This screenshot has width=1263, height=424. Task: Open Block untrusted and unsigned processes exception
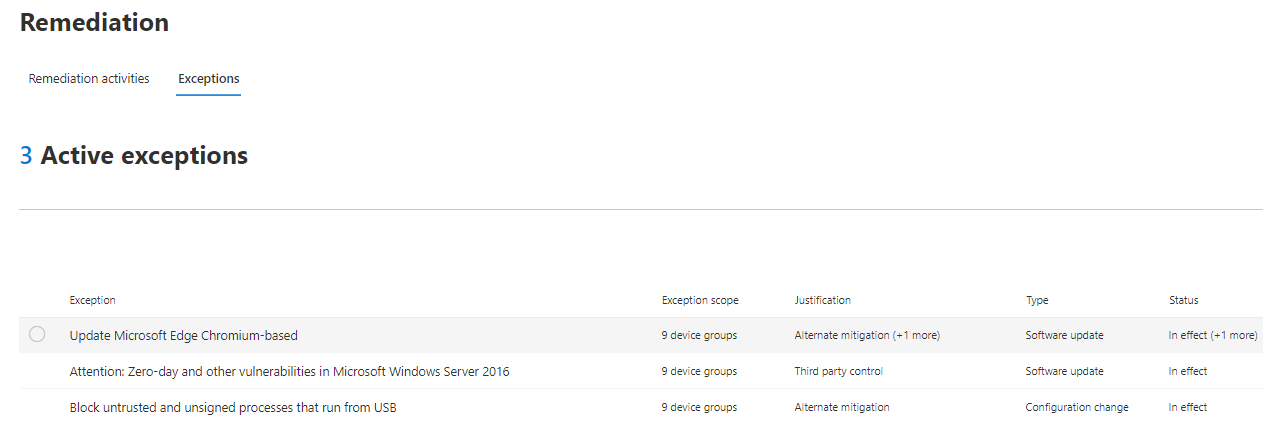(x=233, y=407)
